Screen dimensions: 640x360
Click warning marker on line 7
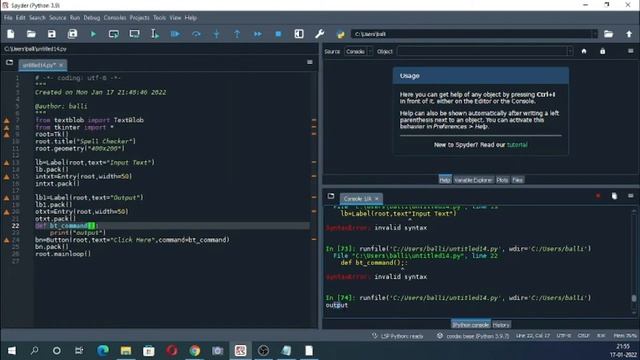pyautogui.click(x=7, y=120)
